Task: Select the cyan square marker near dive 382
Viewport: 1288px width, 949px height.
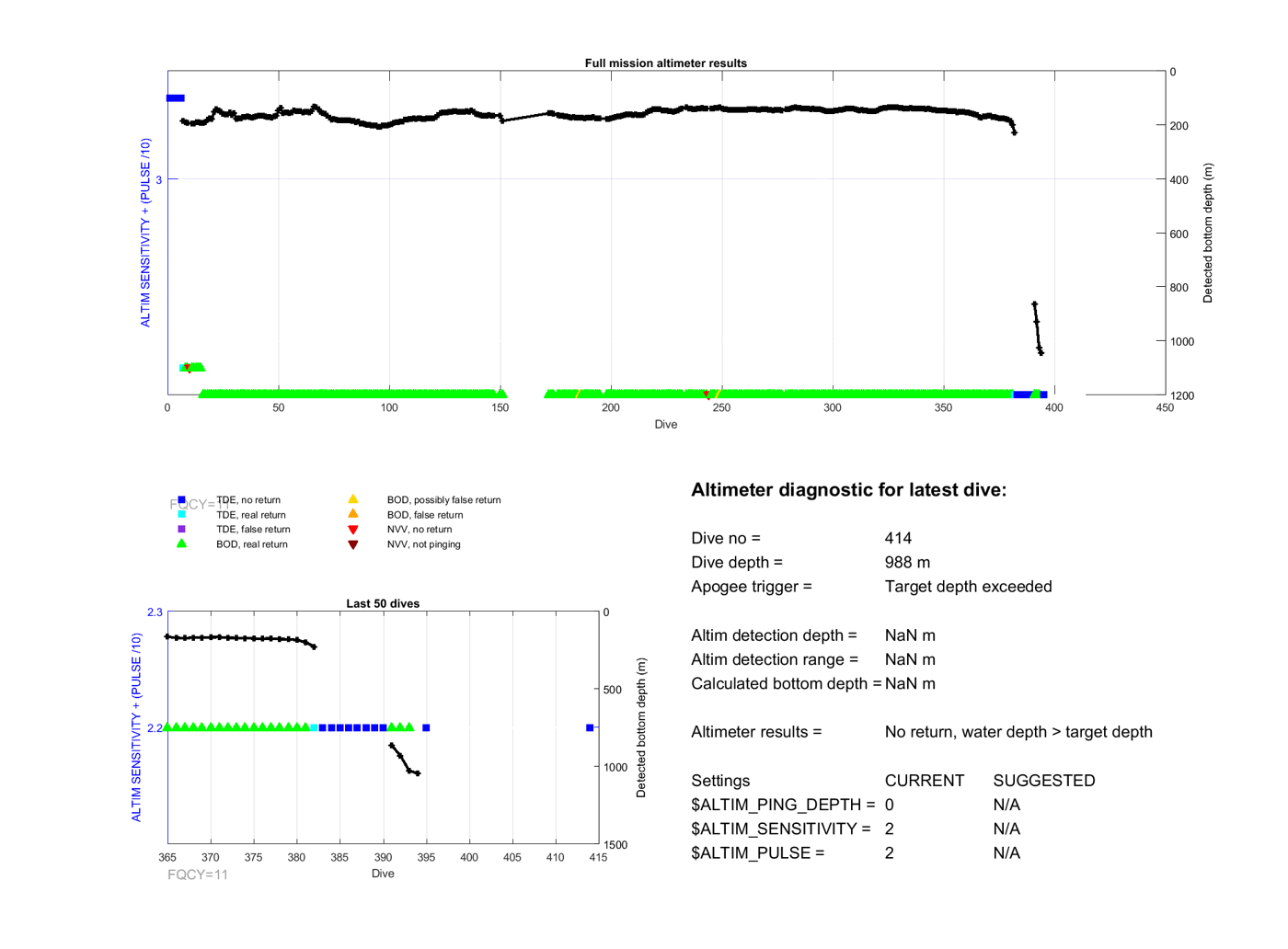Action: [315, 728]
